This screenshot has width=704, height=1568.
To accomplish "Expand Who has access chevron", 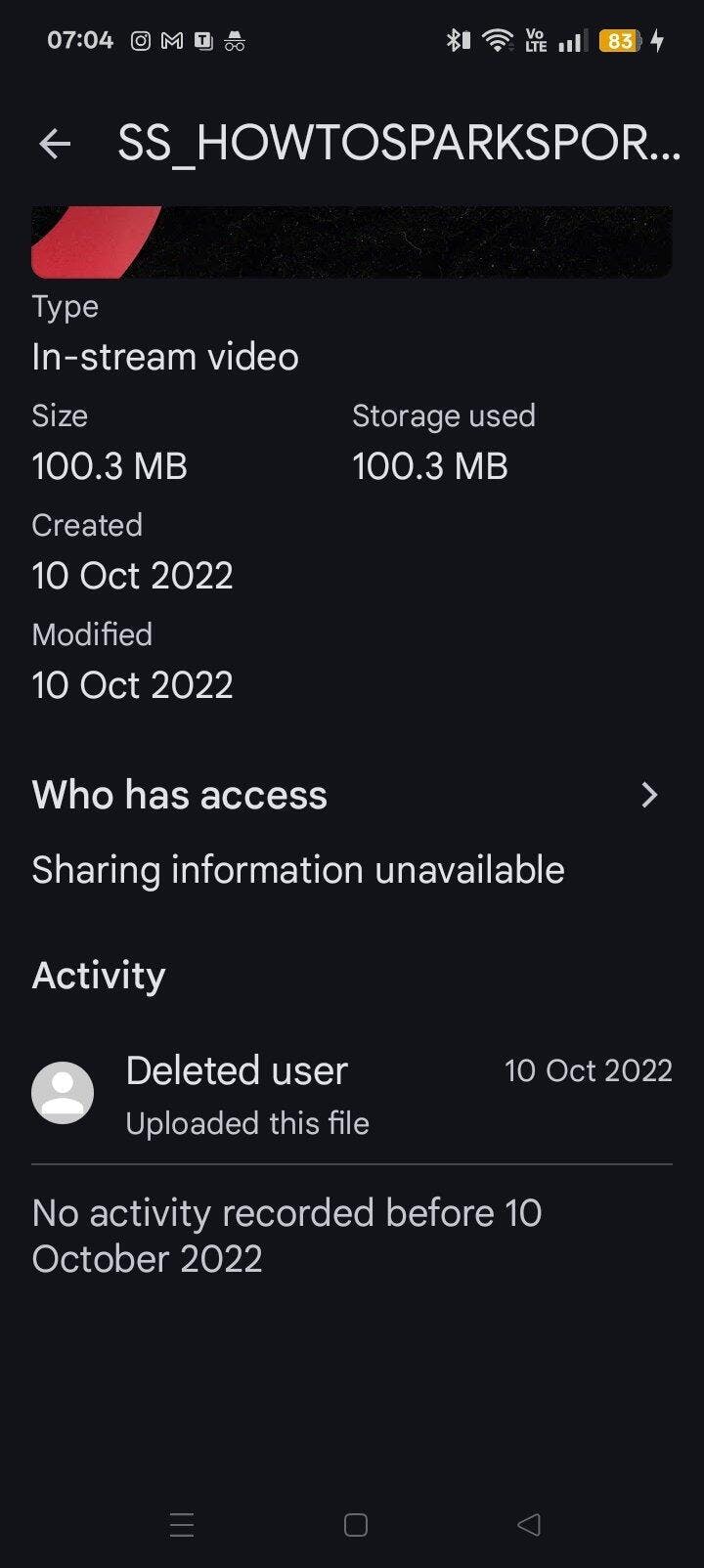I will click(x=649, y=795).
